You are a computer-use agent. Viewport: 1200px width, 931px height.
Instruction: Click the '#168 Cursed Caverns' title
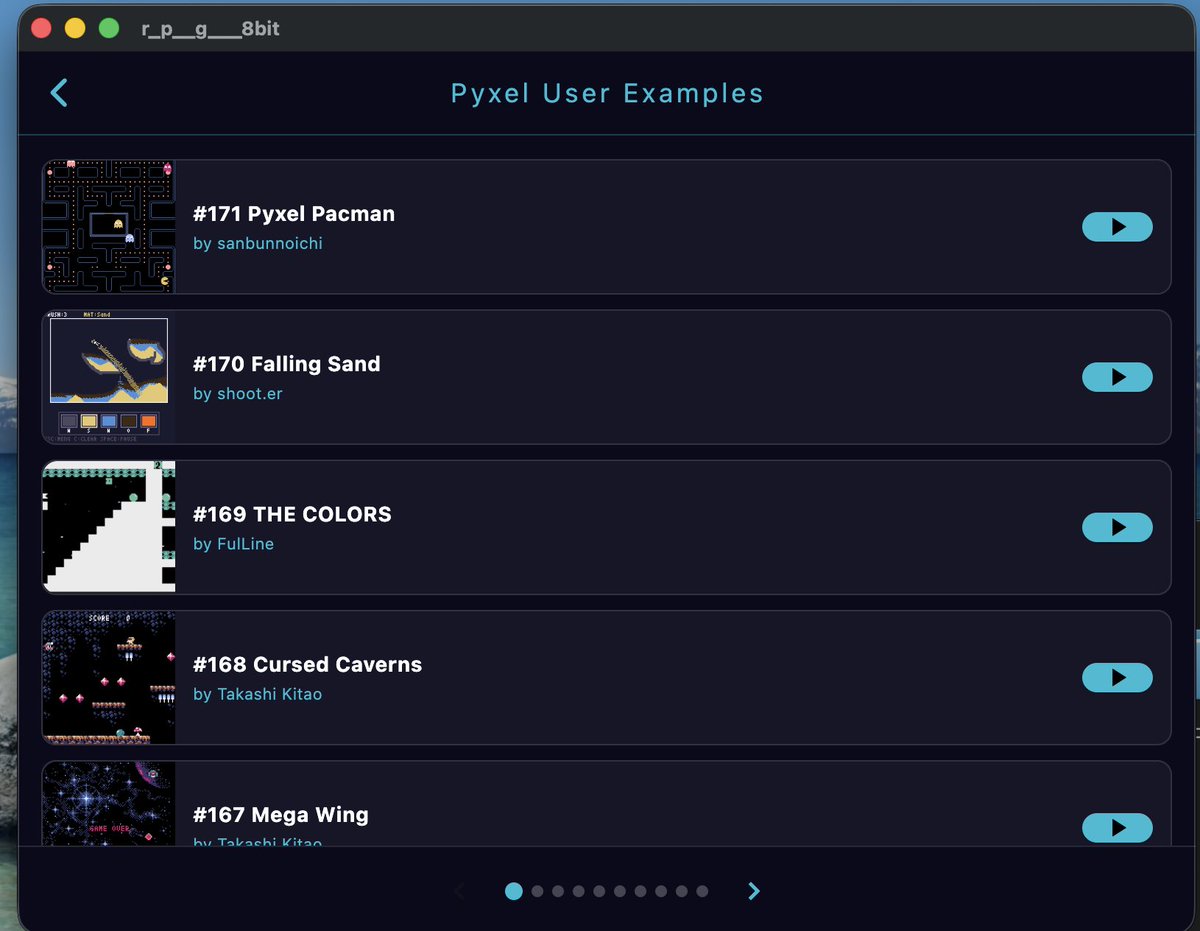(x=308, y=664)
